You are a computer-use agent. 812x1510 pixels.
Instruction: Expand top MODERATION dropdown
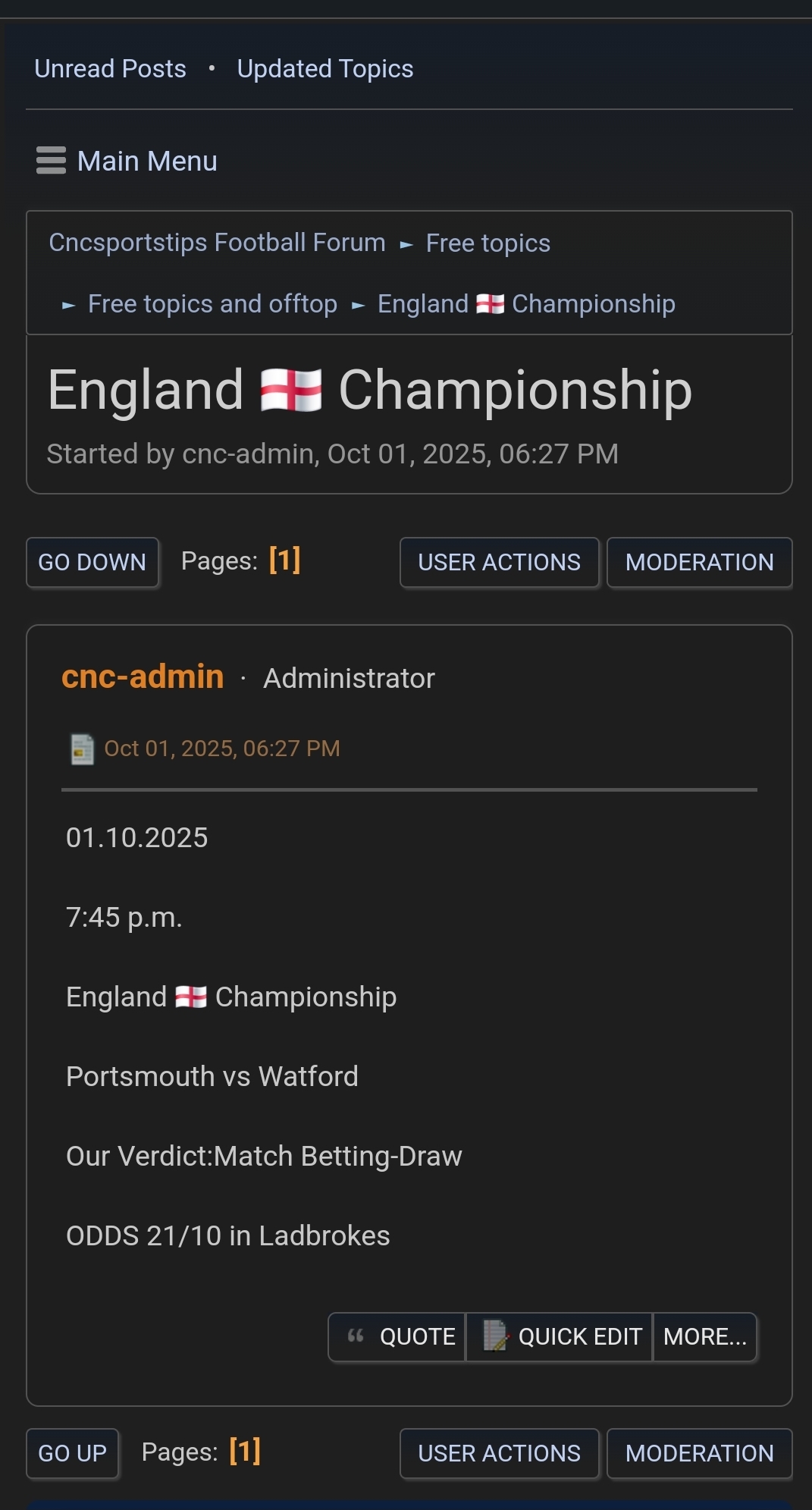click(699, 562)
